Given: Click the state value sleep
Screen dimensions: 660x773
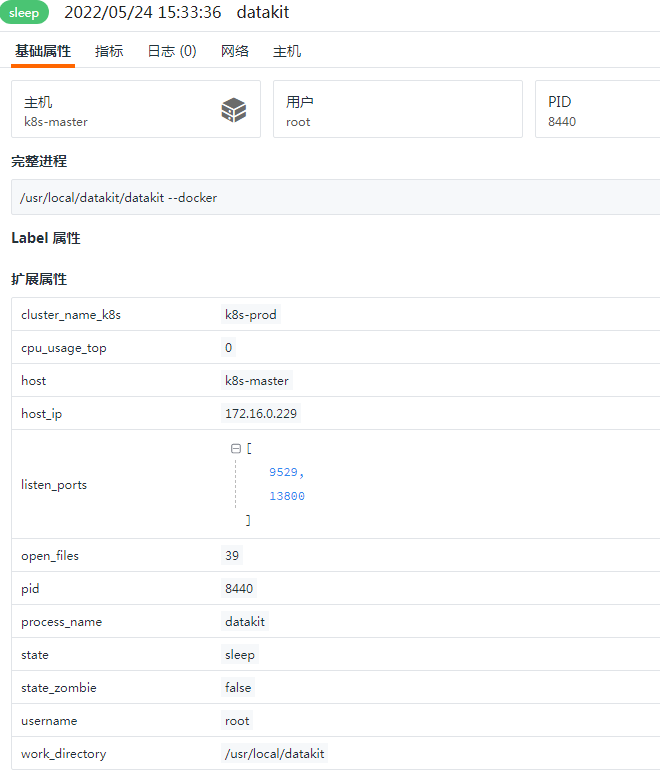Looking at the screenshot, I should 240,655.
